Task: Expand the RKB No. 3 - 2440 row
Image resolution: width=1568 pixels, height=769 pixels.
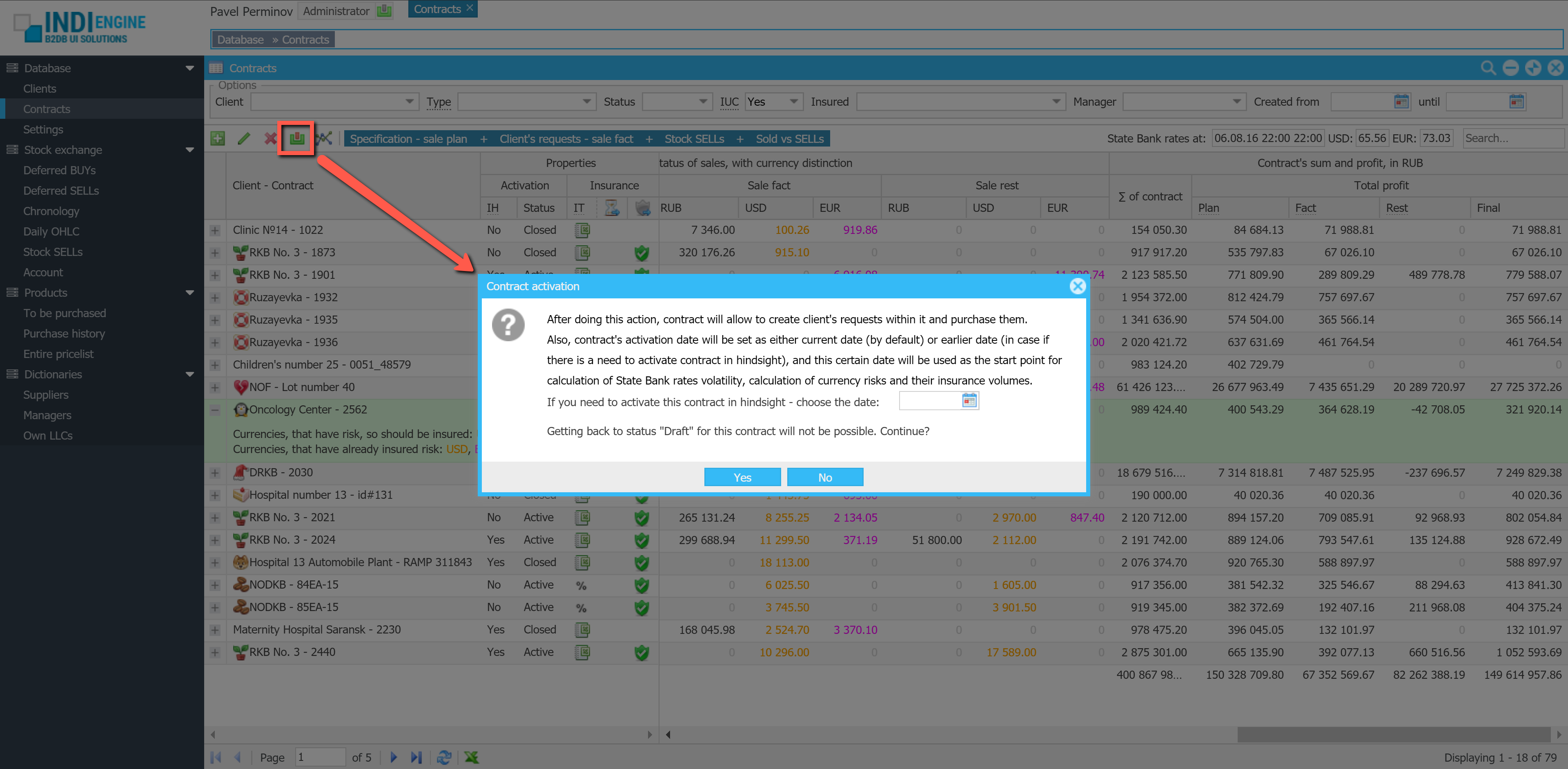Action: pos(215,652)
